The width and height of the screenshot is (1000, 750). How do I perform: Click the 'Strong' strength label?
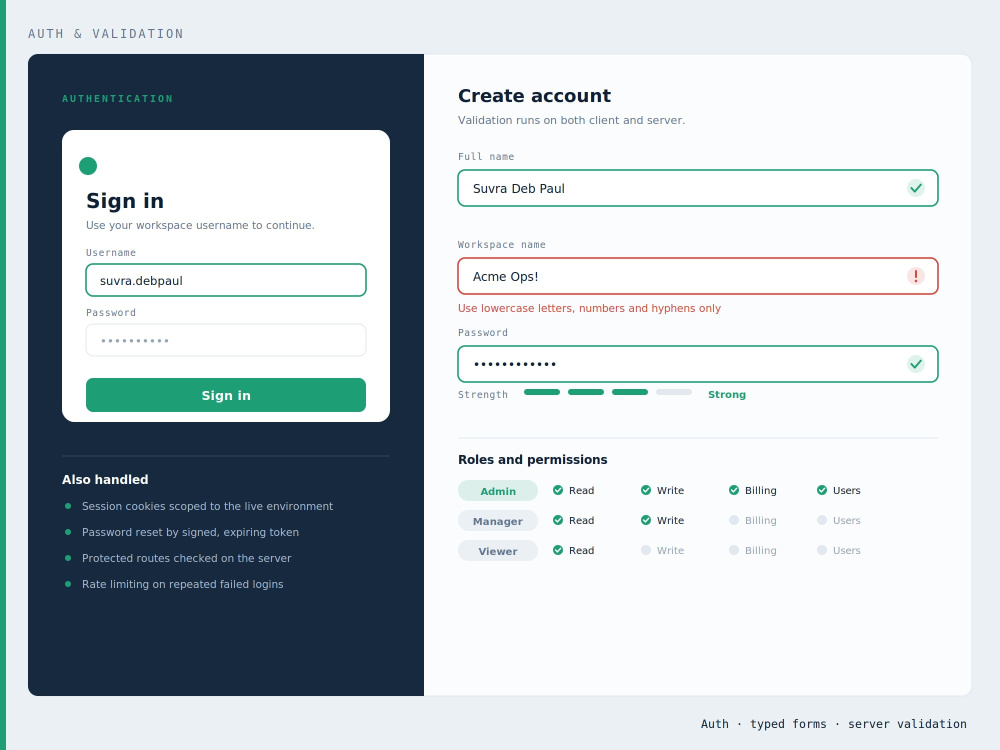coord(727,394)
